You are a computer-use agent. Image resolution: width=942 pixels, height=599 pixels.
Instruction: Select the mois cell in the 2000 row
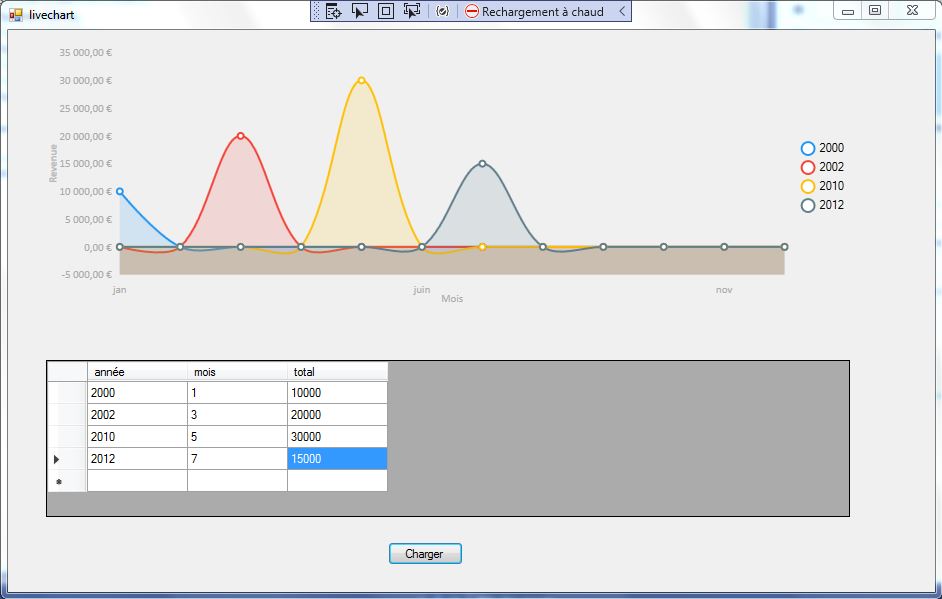tap(237, 393)
